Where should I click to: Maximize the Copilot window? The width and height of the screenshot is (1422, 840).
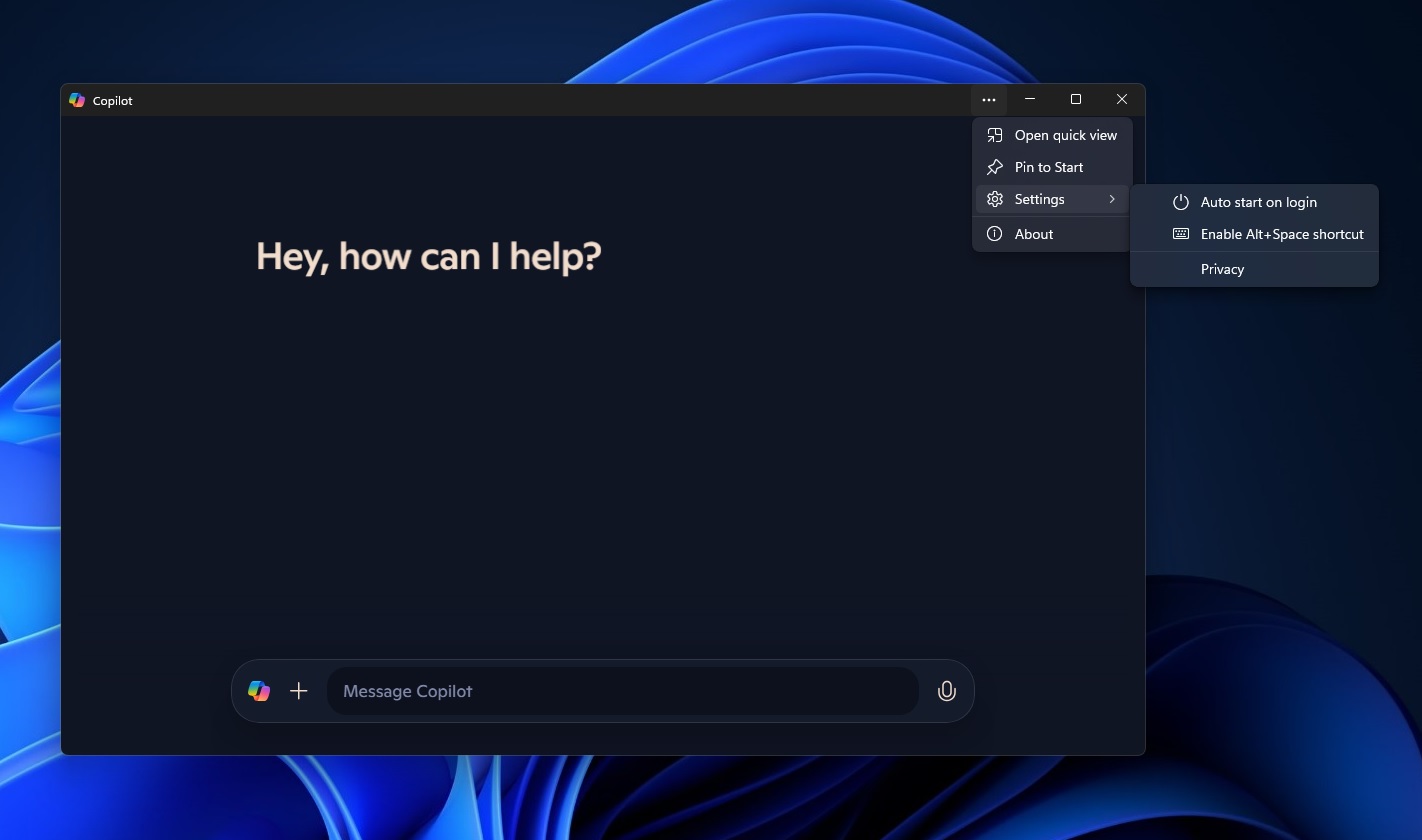(1076, 99)
